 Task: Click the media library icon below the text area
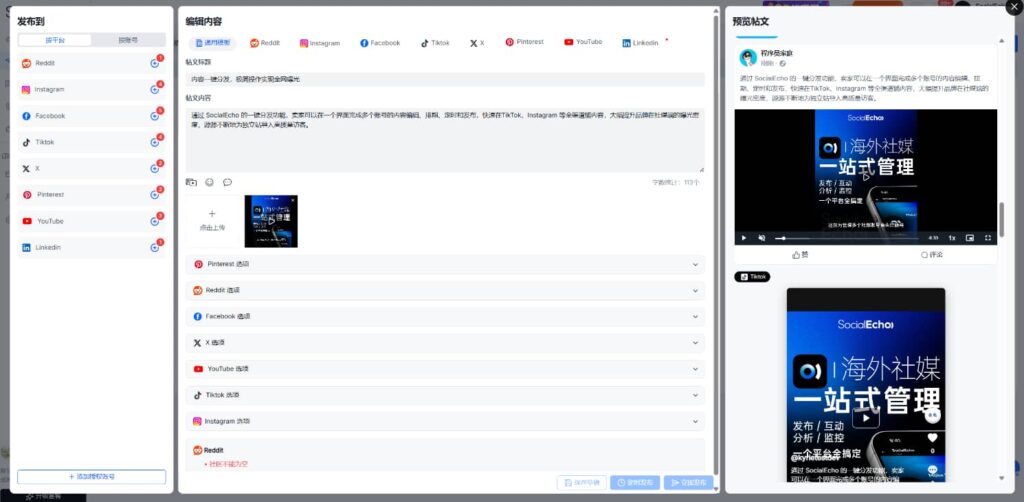pos(191,182)
